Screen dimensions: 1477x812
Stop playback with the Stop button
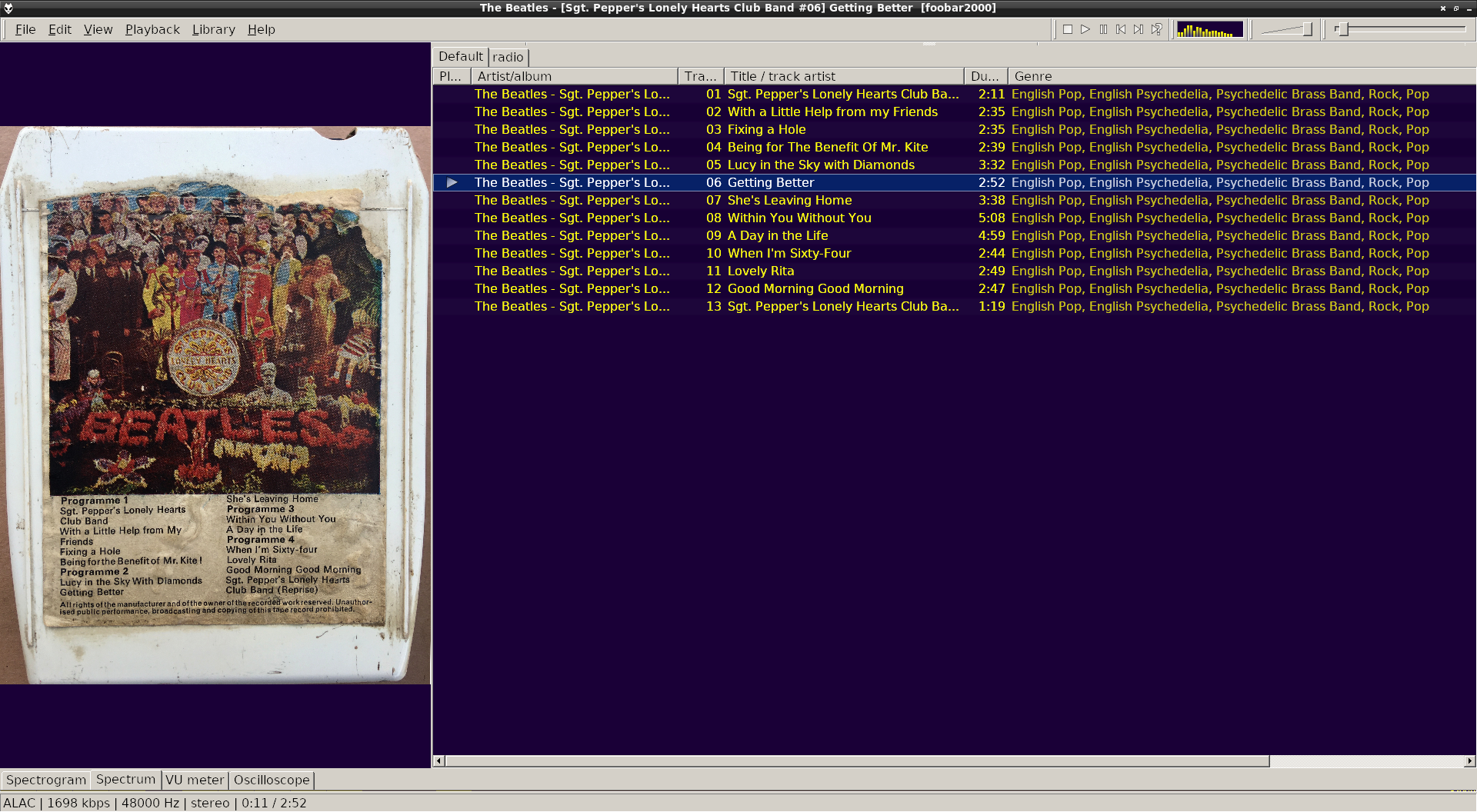click(x=1068, y=29)
